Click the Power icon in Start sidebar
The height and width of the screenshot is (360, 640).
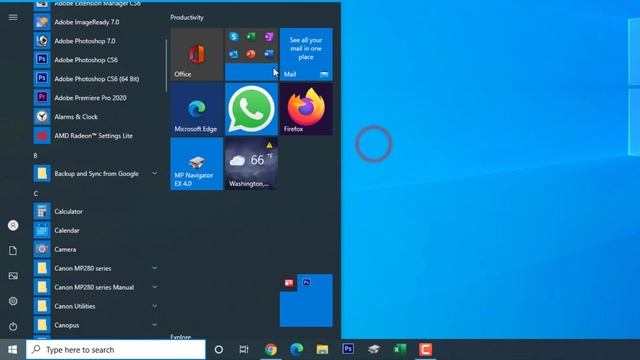pyautogui.click(x=13, y=327)
